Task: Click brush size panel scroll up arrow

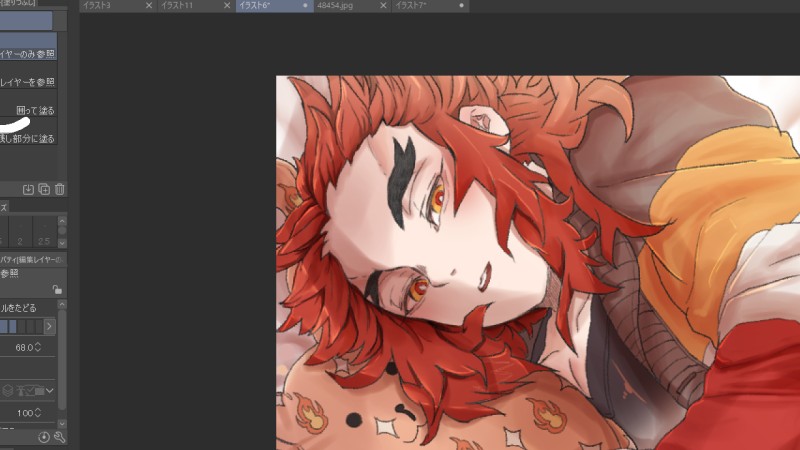Action: coord(62,221)
